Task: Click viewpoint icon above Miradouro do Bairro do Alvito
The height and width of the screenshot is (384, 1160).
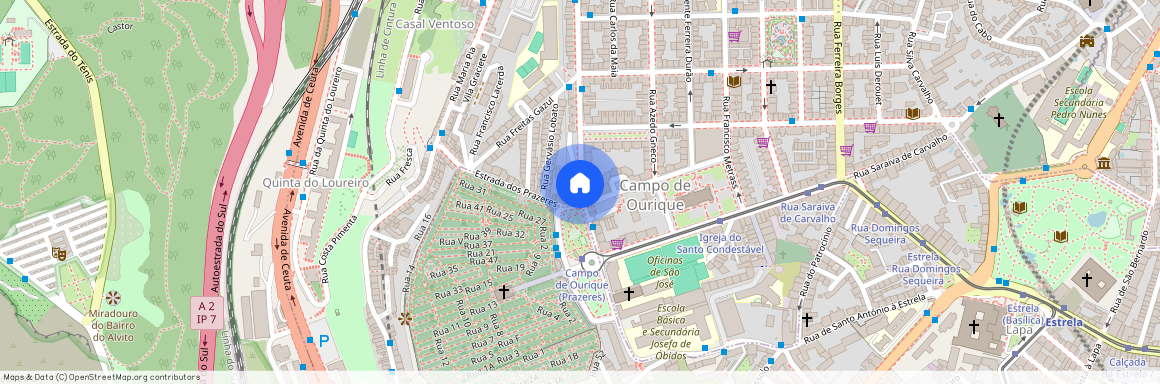Action: click(x=113, y=297)
